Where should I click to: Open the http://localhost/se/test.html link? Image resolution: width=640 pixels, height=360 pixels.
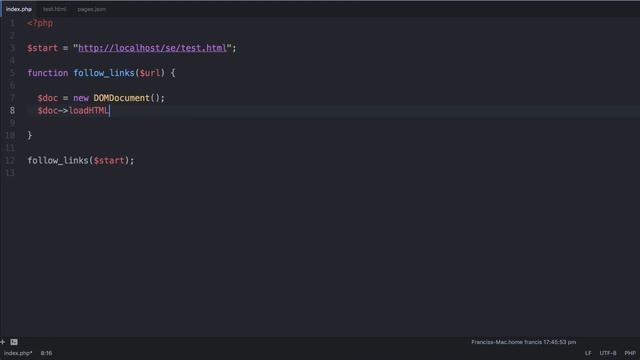pos(152,48)
